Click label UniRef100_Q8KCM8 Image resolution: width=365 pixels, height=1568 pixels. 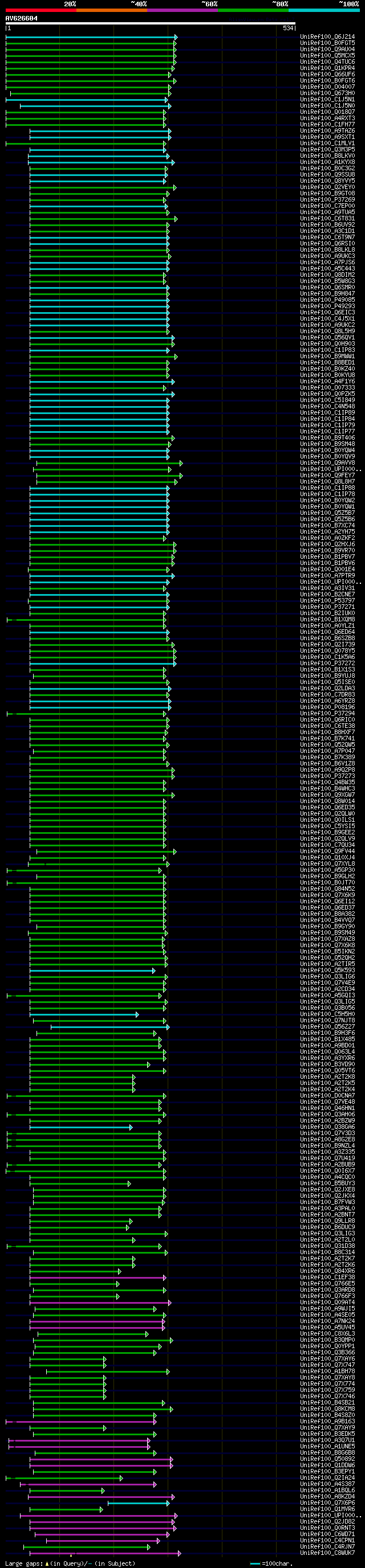click(x=327, y=1410)
